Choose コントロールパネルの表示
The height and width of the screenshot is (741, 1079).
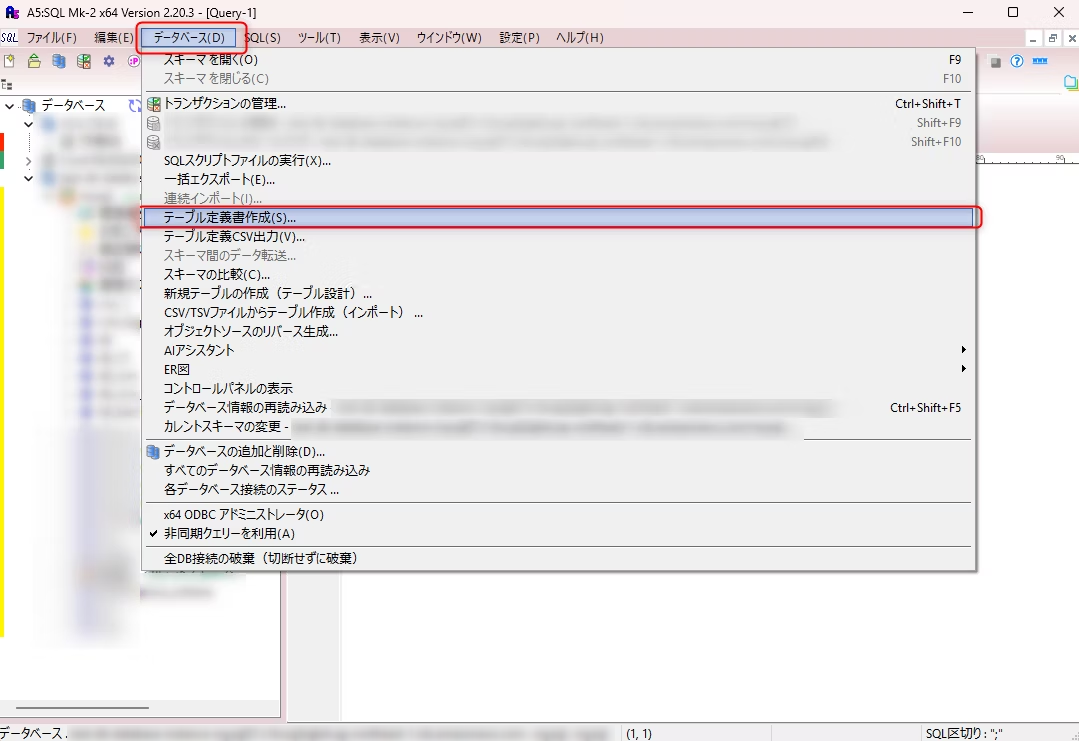pyautogui.click(x=559, y=389)
